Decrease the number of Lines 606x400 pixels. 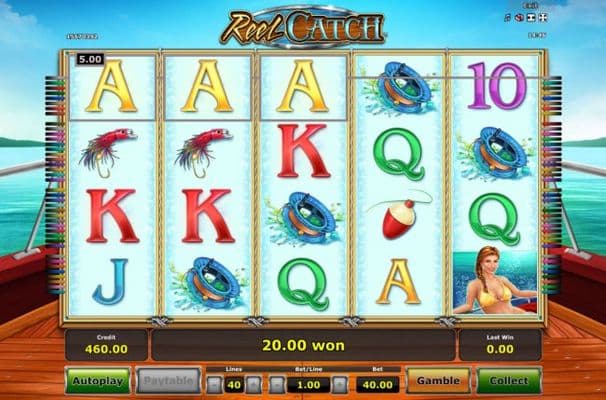click(x=214, y=385)
